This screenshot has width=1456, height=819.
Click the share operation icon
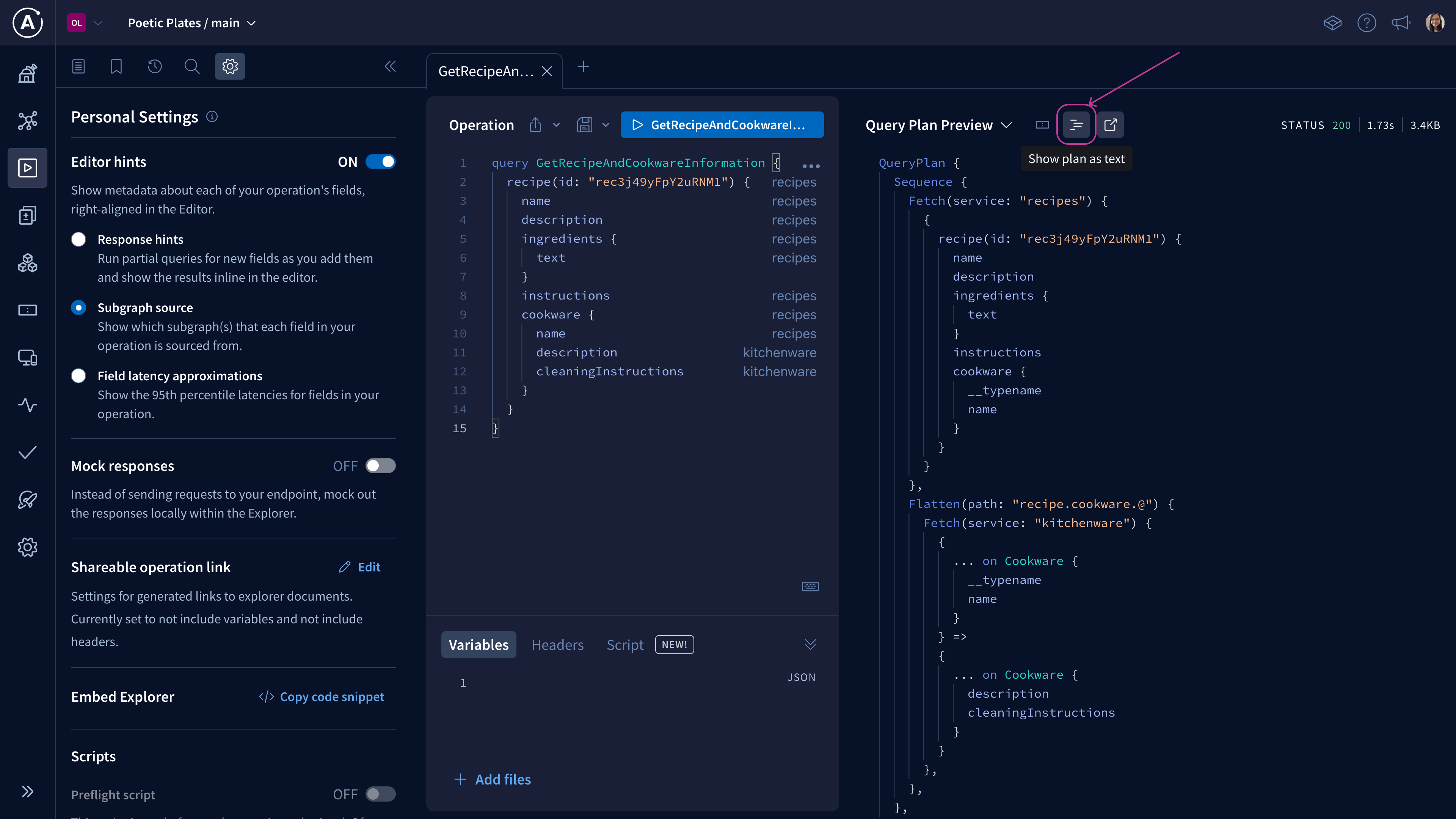[x=535, y=125]
